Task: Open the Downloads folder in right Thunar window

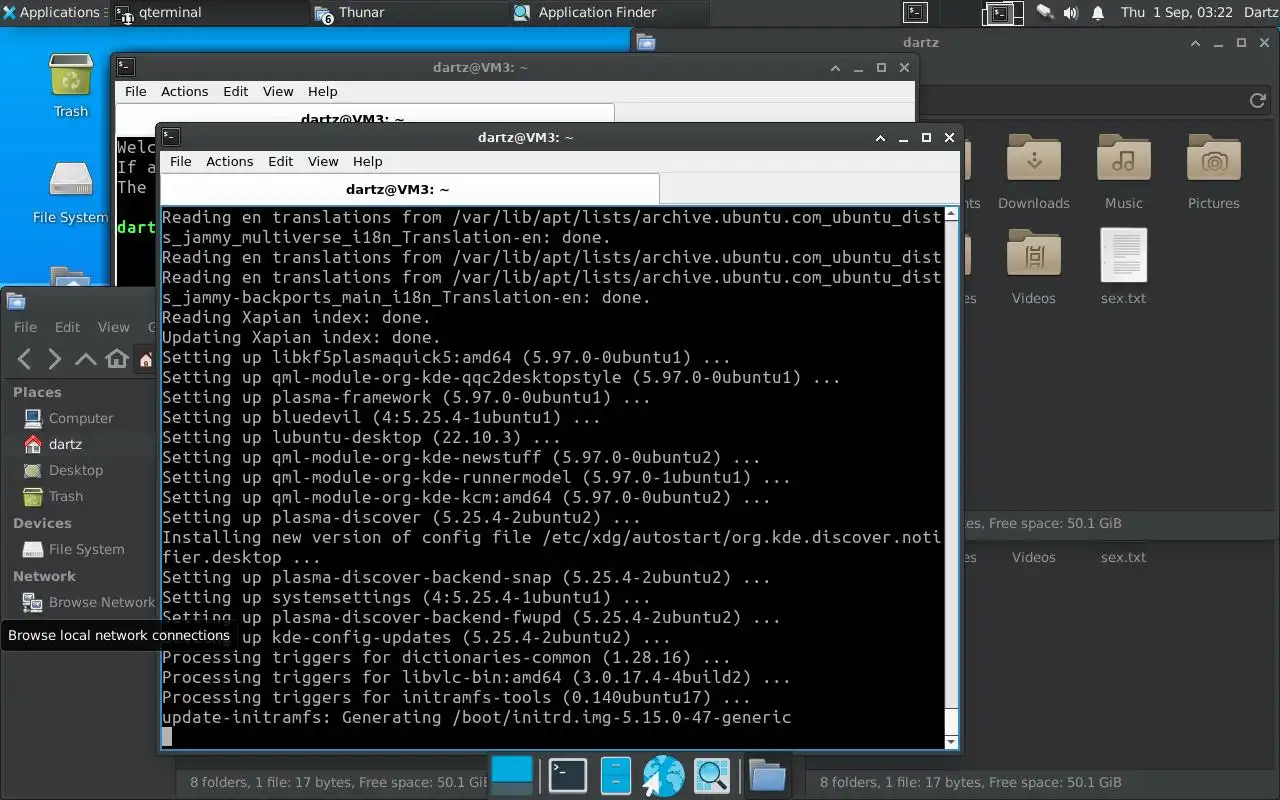Action: (1033, 172)
